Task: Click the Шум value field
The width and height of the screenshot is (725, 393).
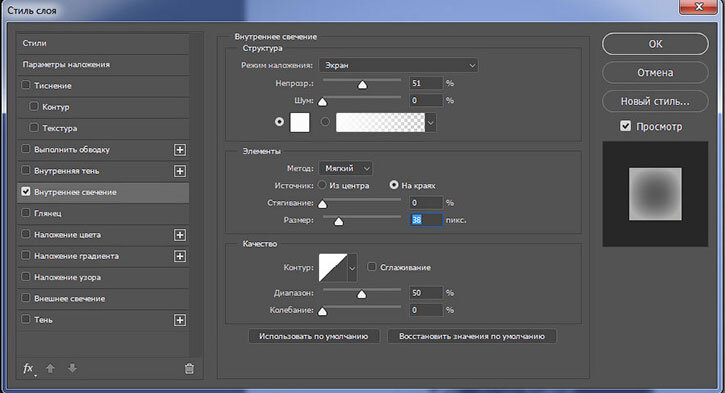Action: coord(426,100)
